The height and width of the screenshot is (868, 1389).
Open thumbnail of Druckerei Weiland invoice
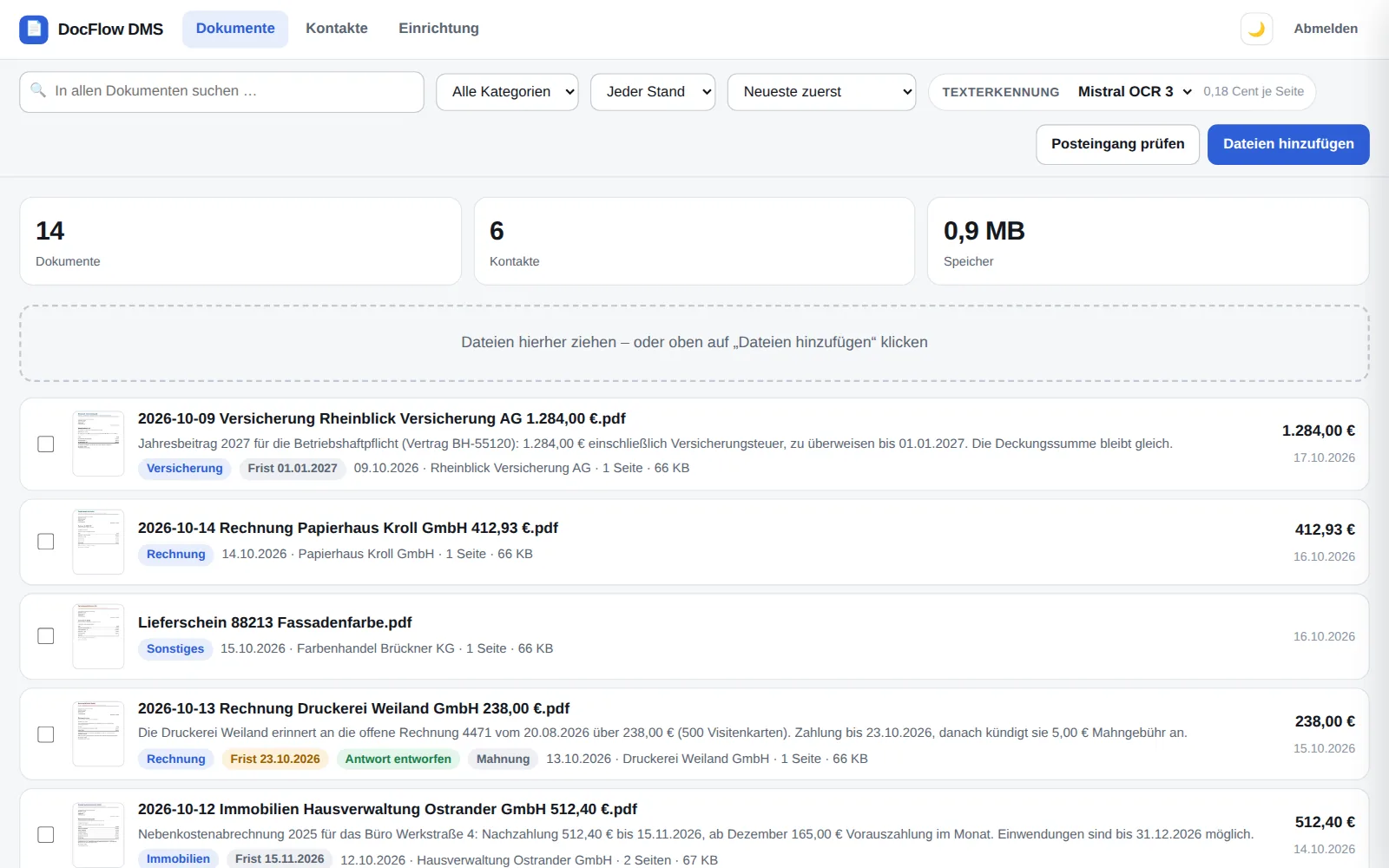(x=98, y=734)
